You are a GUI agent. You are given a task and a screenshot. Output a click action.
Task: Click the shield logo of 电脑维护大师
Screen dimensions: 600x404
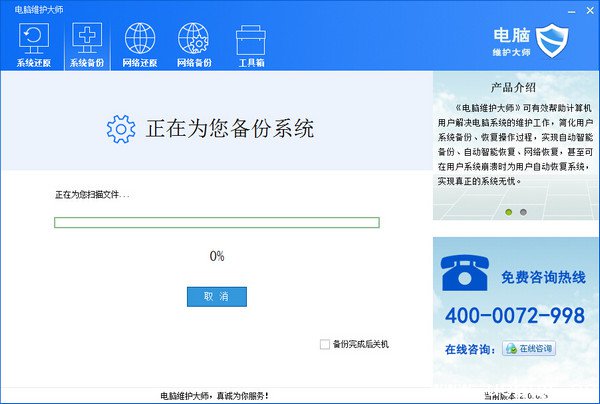(551, 41)
